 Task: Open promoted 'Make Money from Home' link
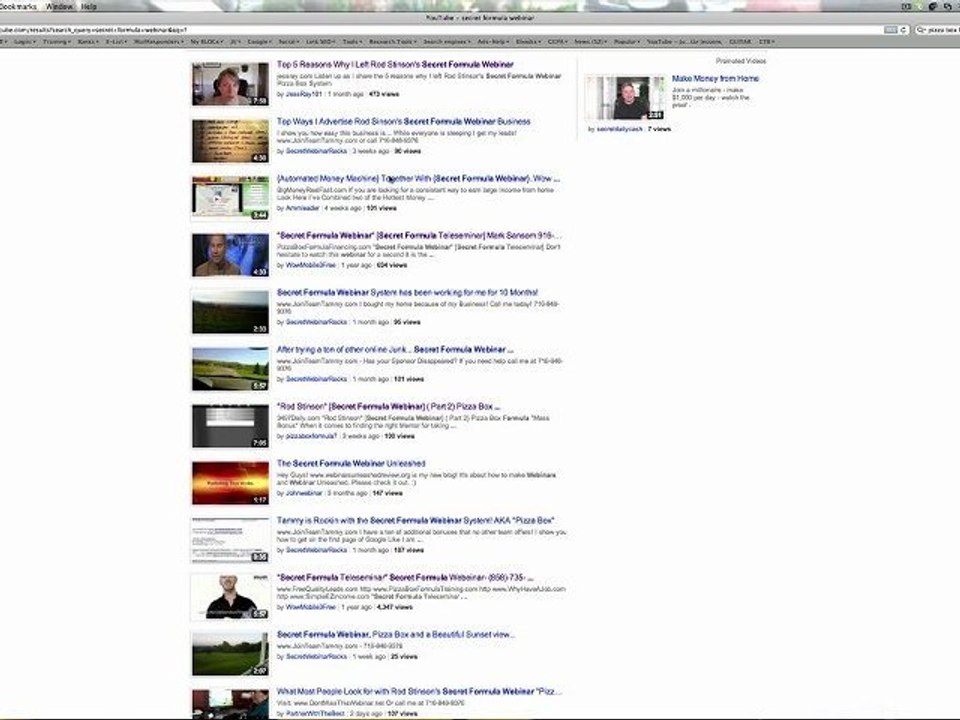click(715, 78)
